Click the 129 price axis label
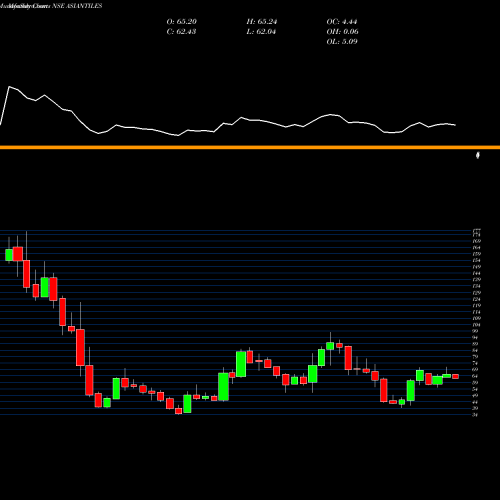This screenshot has height=500, width=500. tap(477, 293)
